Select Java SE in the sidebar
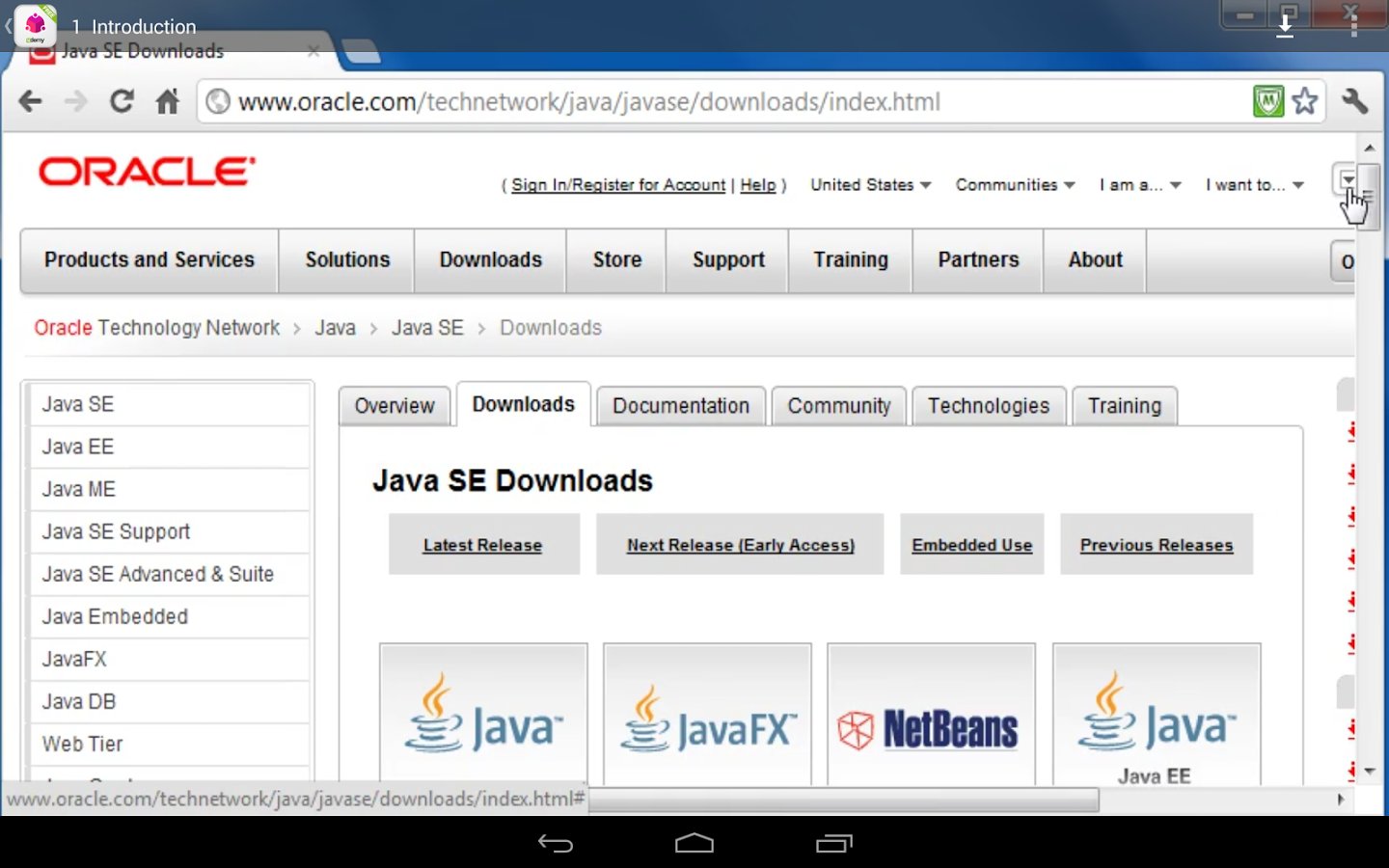Screen dimensions: 1389x868 pyautogui.click(x=169, y=404)
